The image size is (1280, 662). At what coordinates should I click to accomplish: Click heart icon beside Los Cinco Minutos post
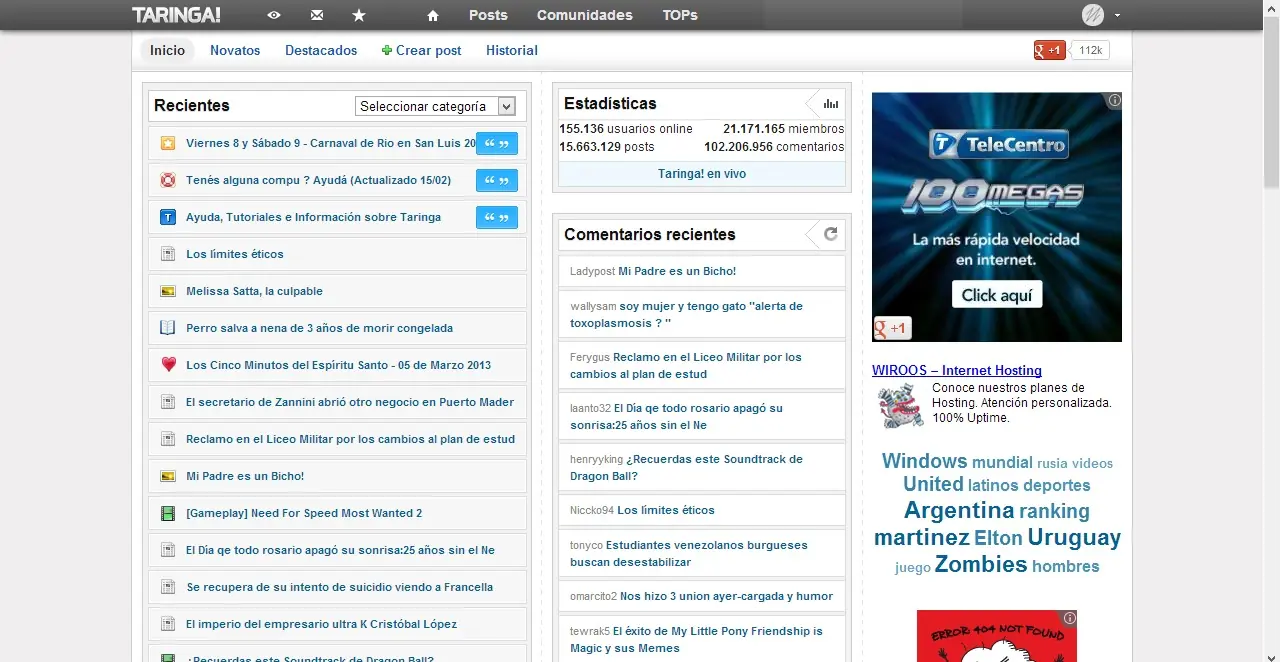(168, 365)
